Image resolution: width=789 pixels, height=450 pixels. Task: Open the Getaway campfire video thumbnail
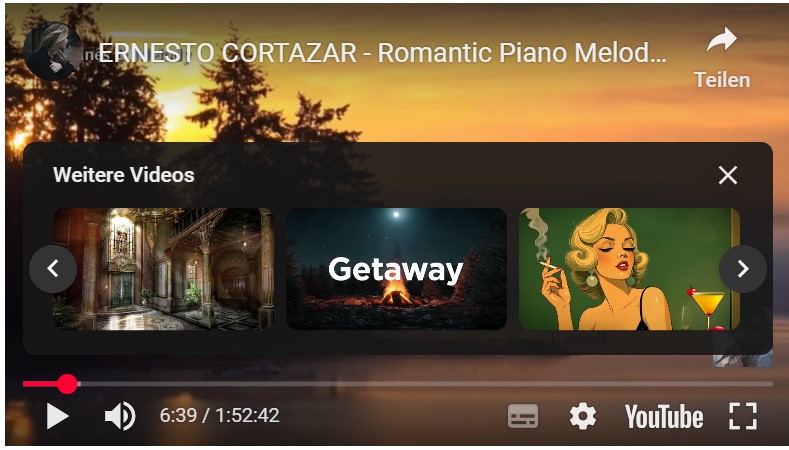point(397,269)
